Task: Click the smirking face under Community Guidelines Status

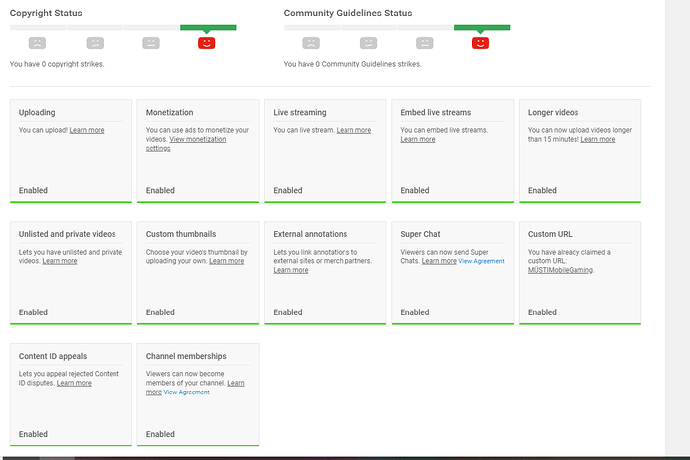Action: [368, 43]
